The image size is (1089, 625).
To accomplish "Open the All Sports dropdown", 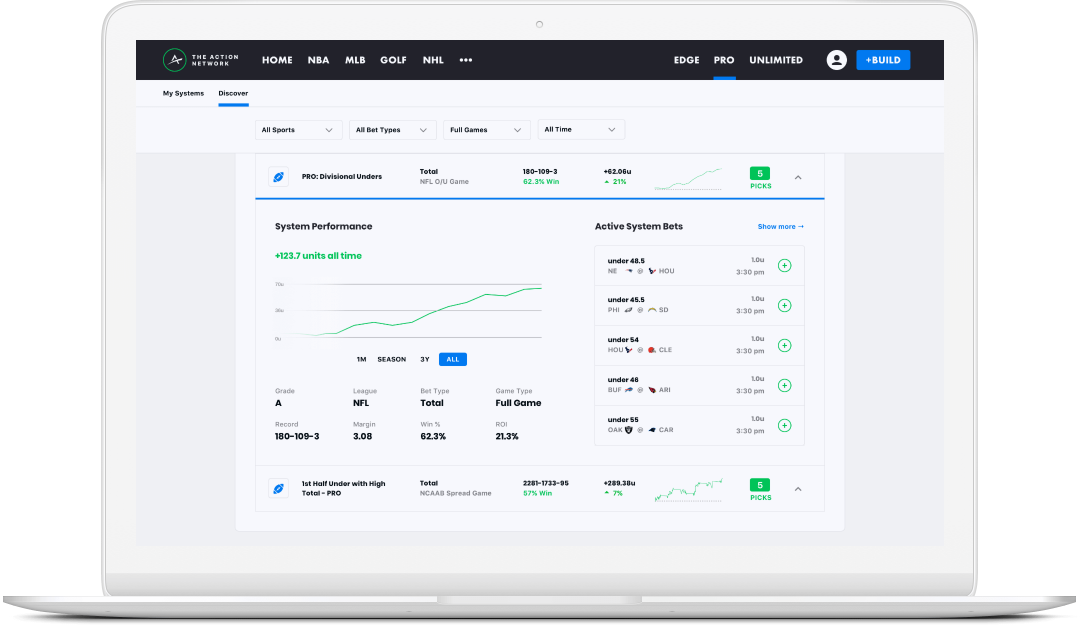I will [x=298, y=129].
